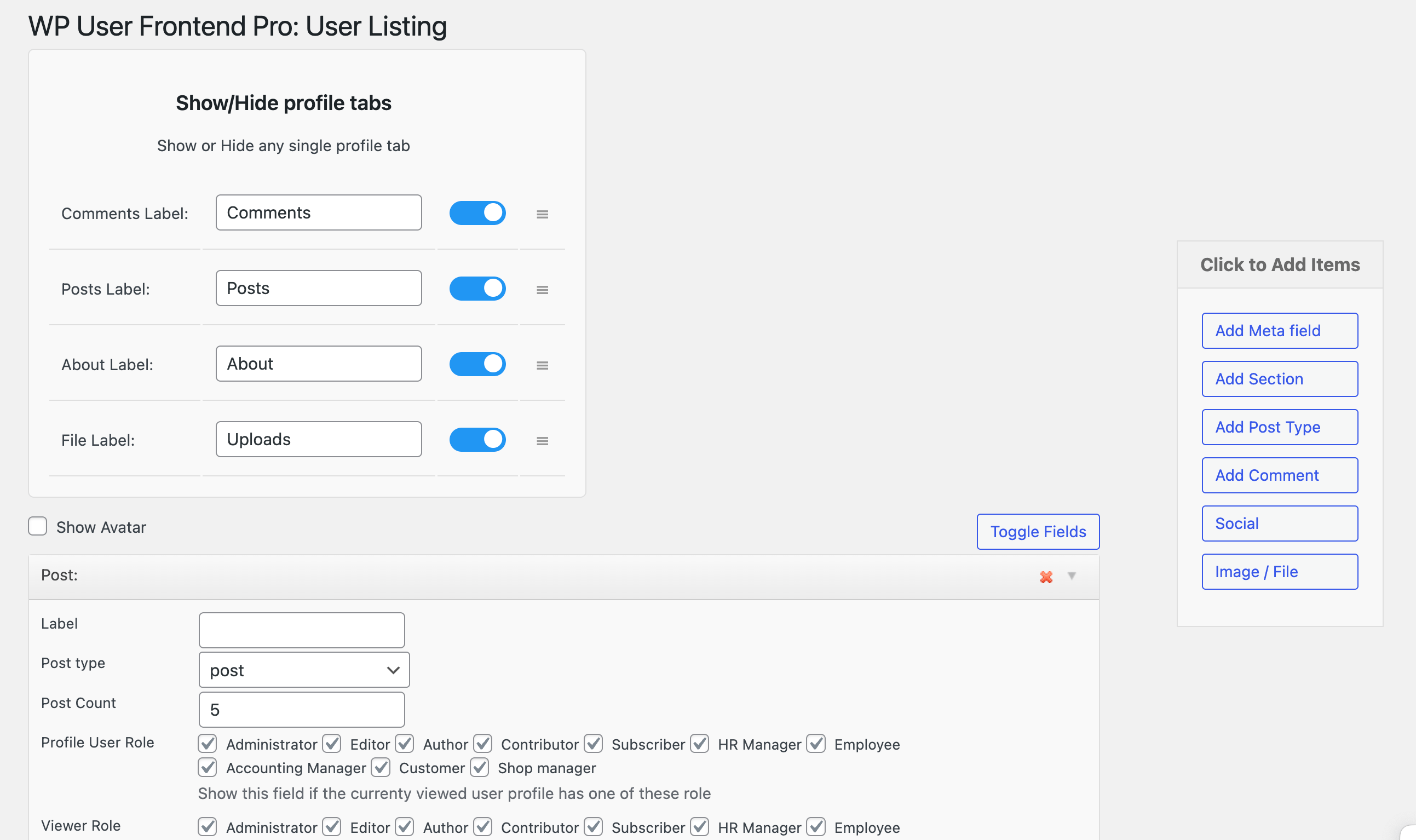
Task: Click the Post: panel title text
Action: tap(60, 575)
